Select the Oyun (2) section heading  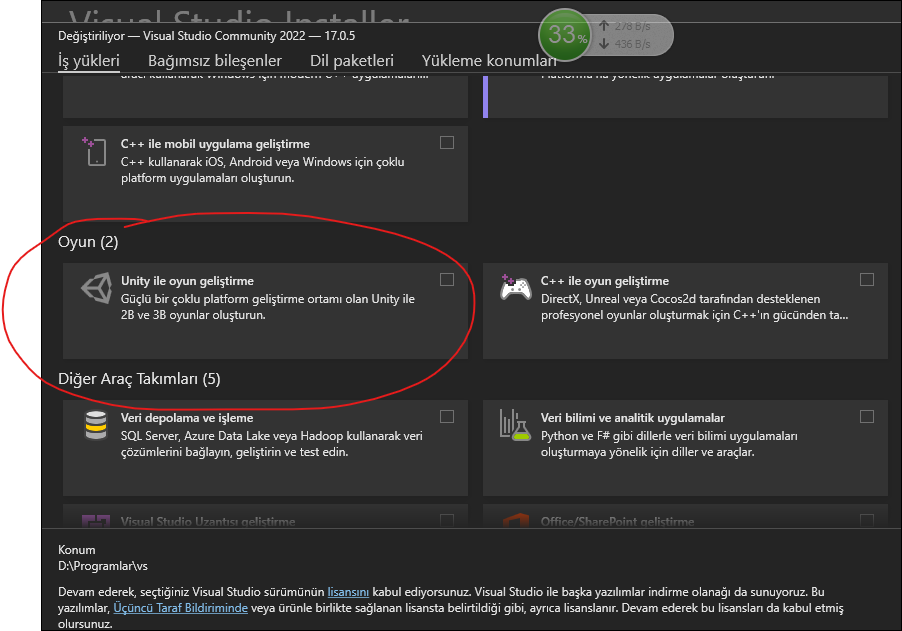coord(88,242)
